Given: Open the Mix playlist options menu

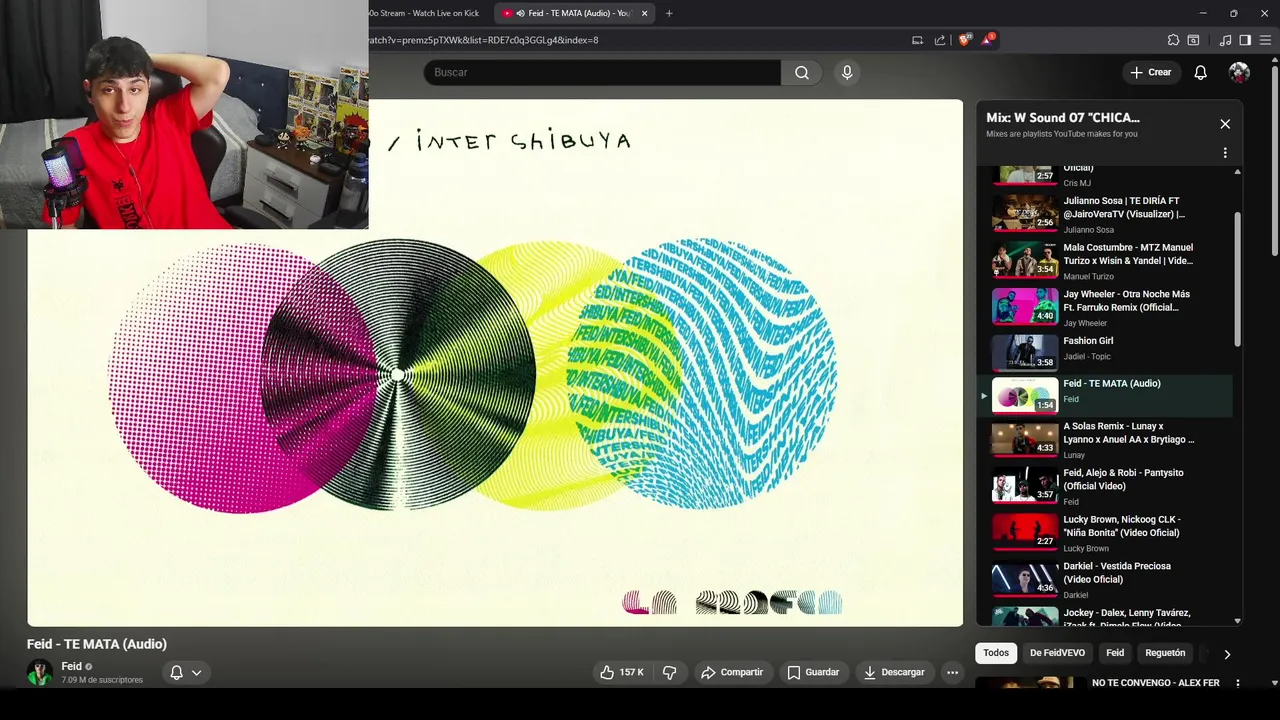Looking at the screenshot, I should point(1225,153).
